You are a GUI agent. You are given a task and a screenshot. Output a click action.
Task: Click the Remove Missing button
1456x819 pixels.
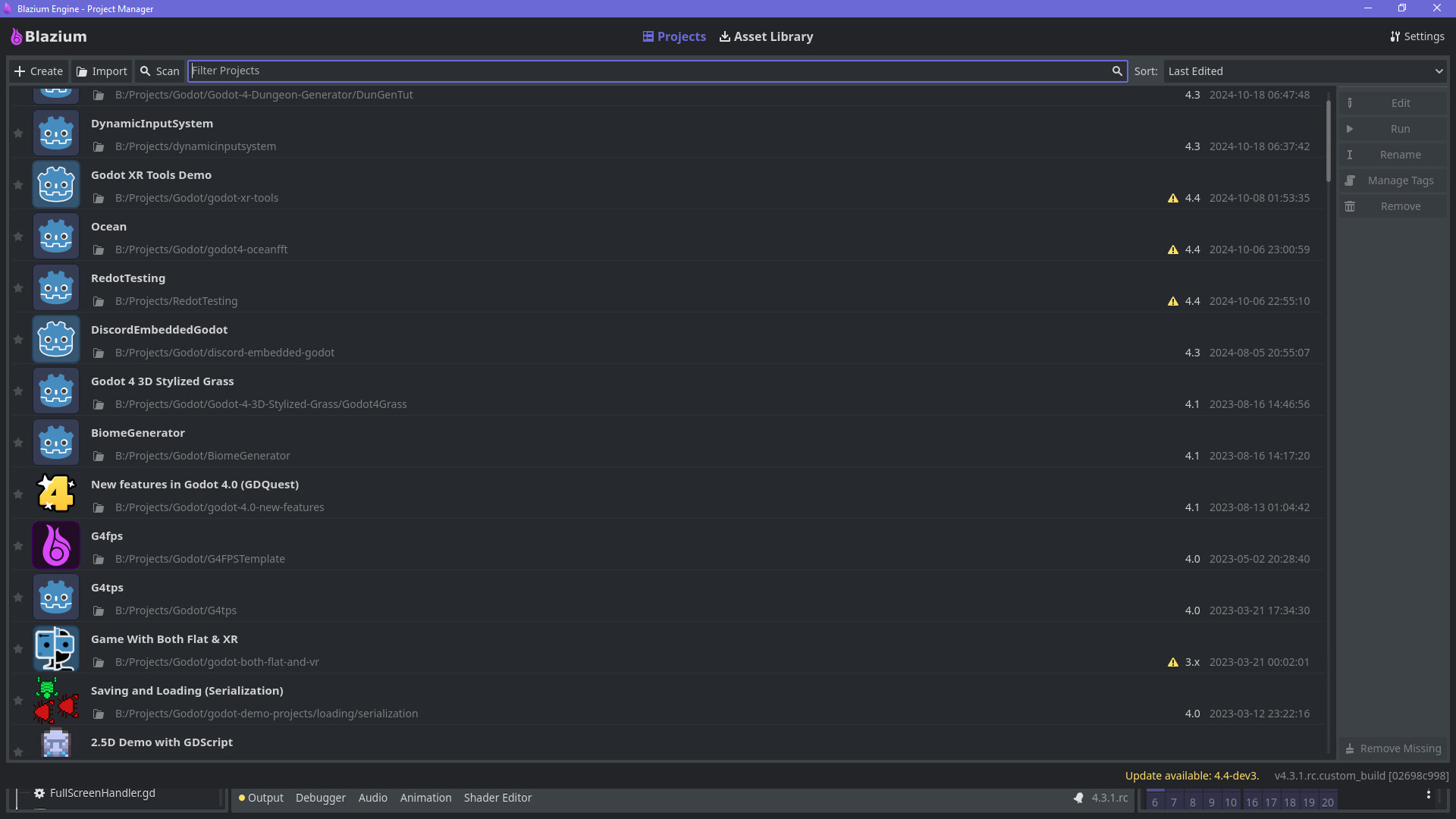[1392, 748]
